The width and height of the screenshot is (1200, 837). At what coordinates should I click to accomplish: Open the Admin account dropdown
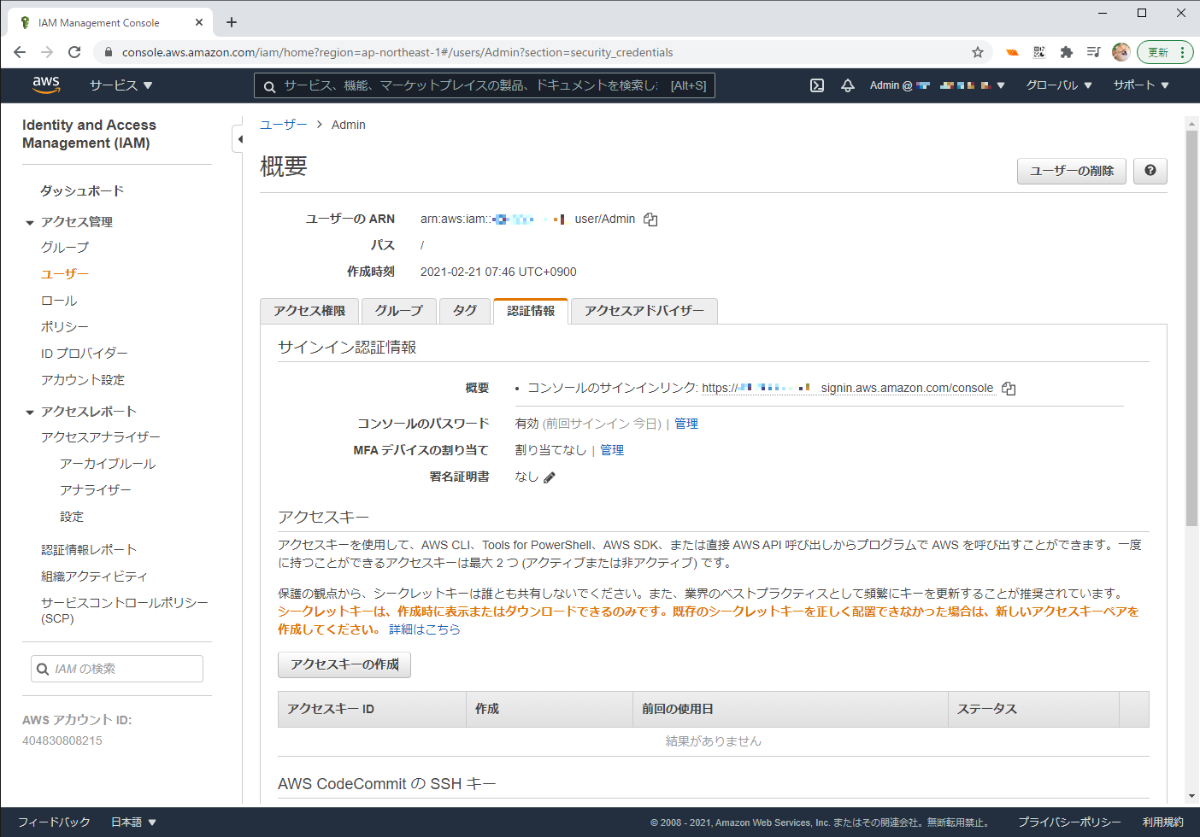[x=937, y=85]
